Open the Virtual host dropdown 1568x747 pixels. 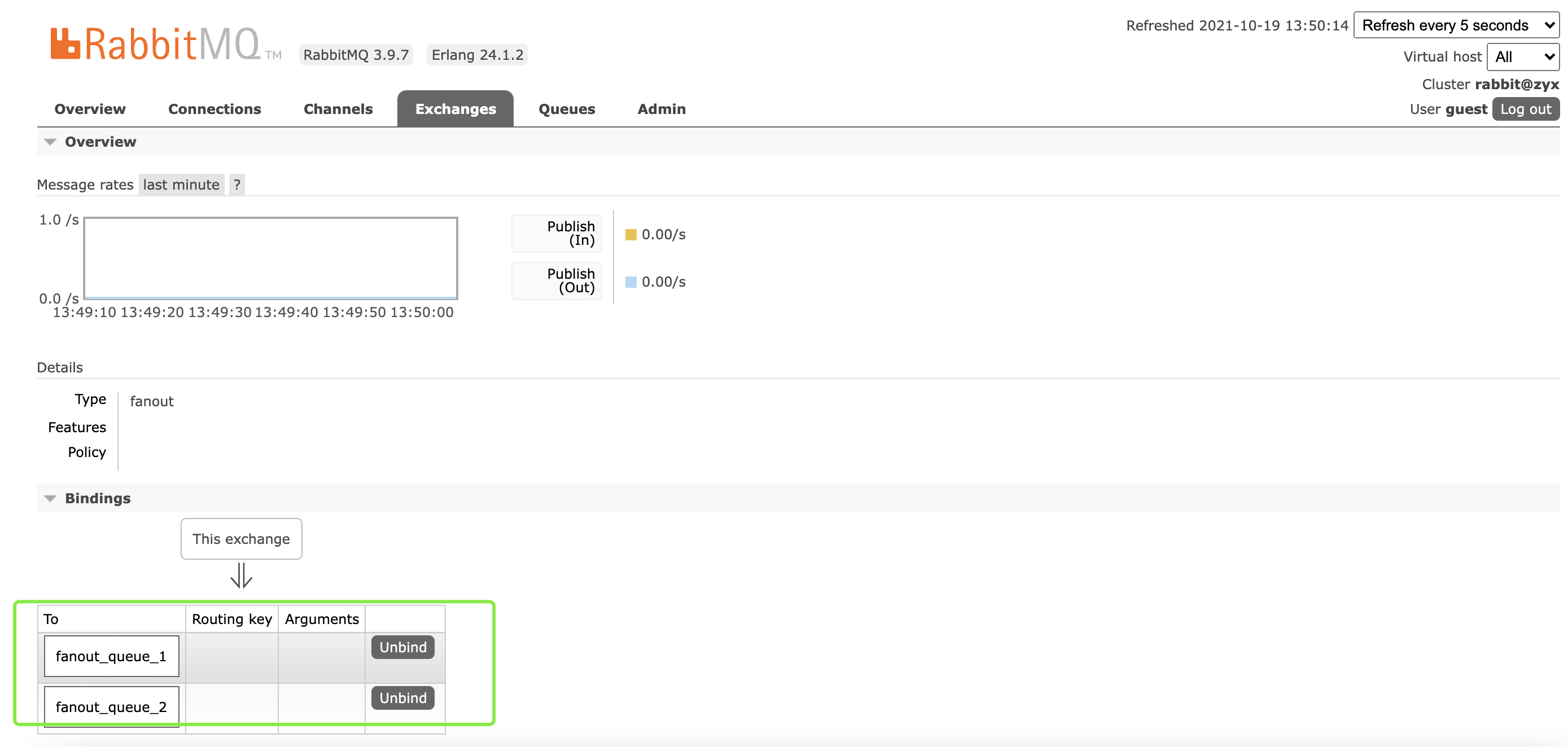coord(1522,56)
